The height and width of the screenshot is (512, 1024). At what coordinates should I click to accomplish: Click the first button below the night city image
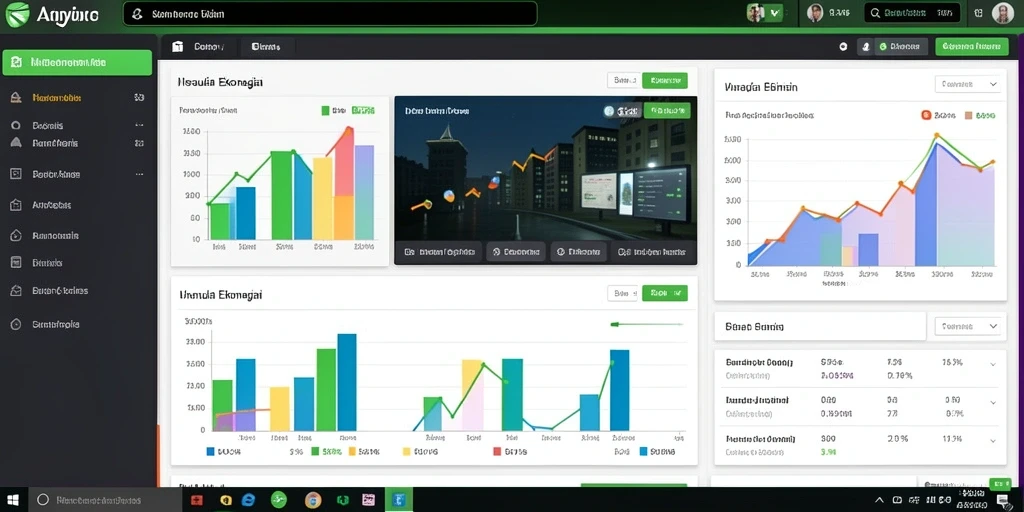click(440, 251)
